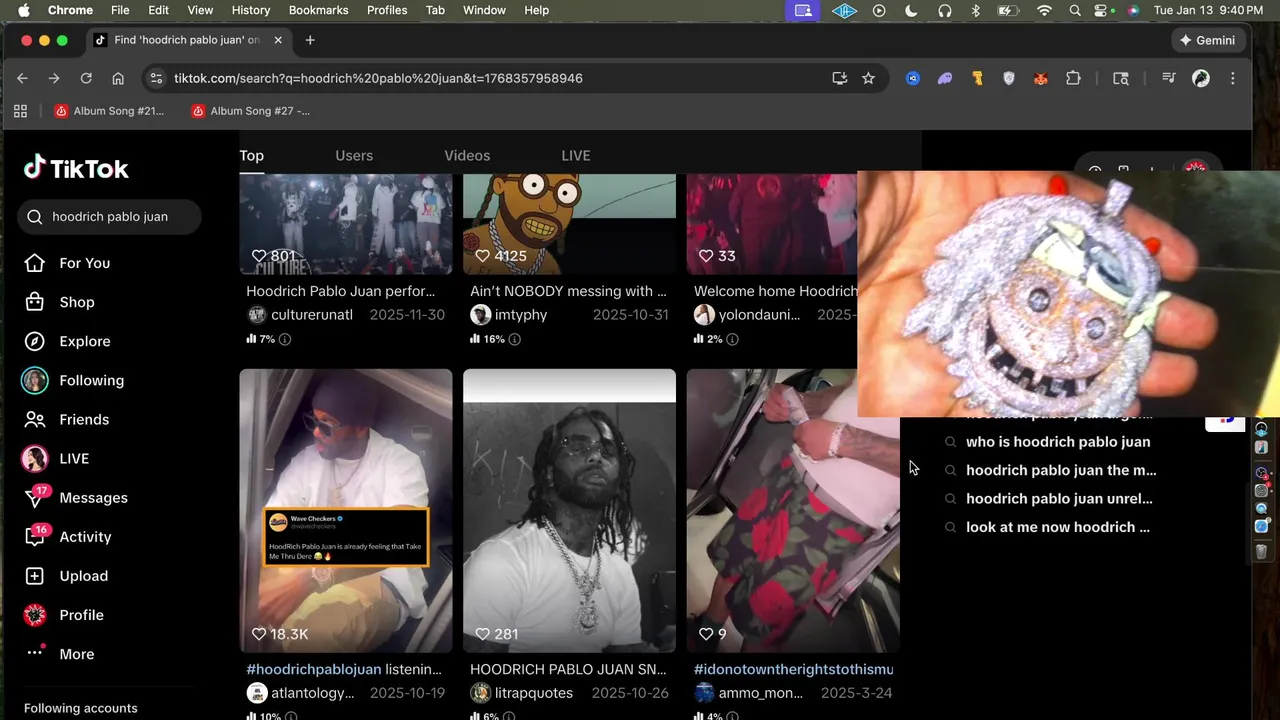The width and height of the screenshot is (1280, 720).
Task: Switch to the Top tab
Action: [251, 155]
